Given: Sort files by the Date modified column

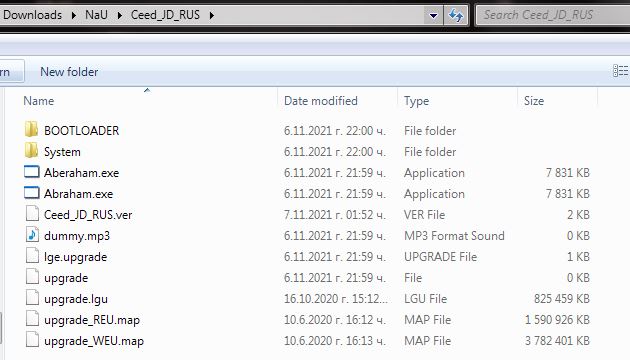Looking at the screenshot, I should pos(321,101).
